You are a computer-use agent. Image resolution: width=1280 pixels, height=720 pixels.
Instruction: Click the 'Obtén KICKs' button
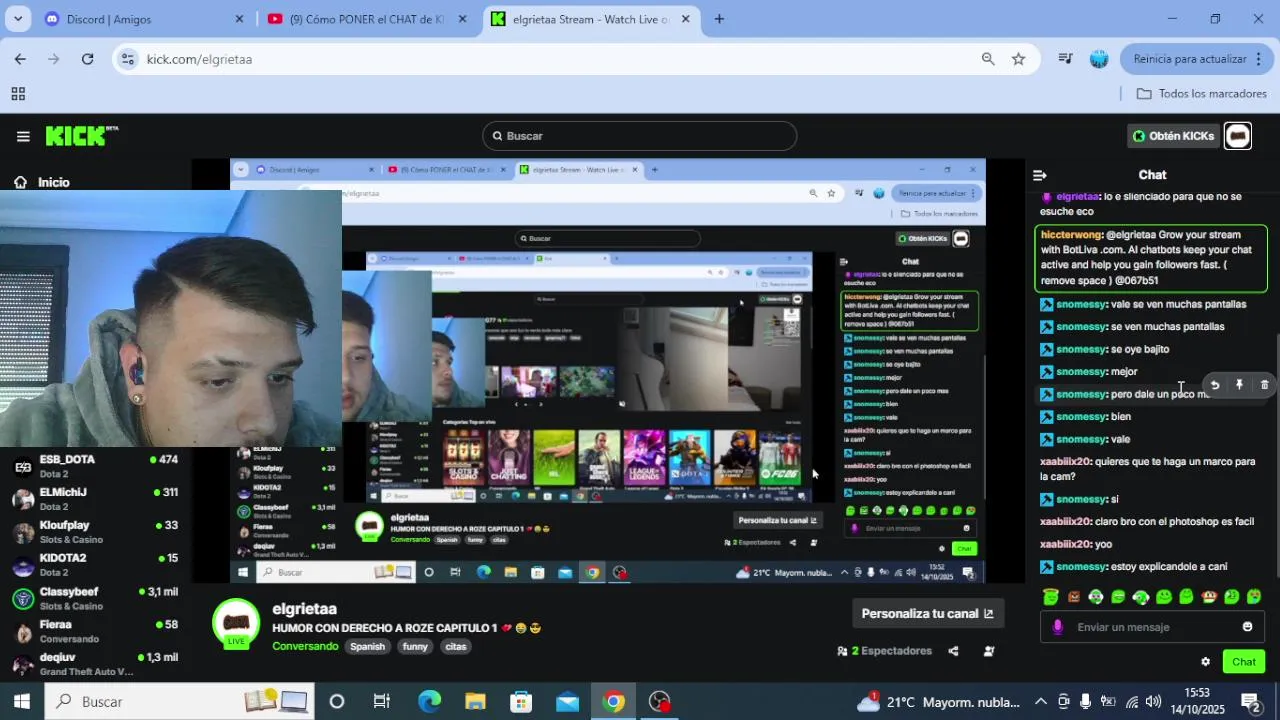(x=1172, y=136)
